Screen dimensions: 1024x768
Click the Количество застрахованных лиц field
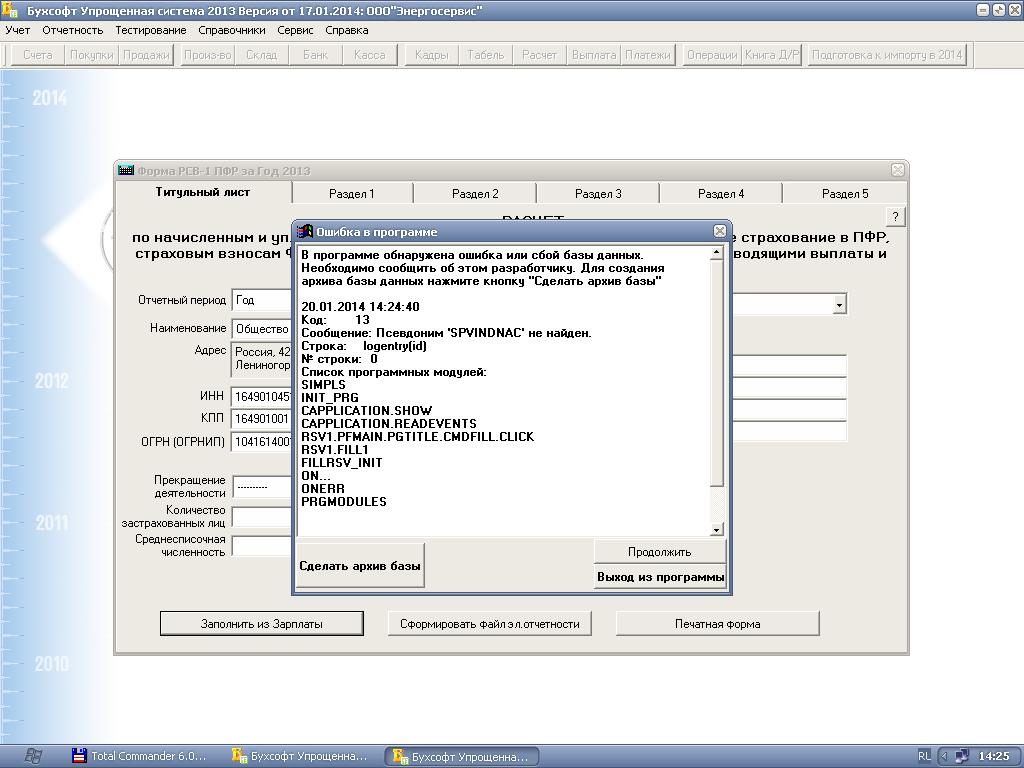pyautogui.click(x=262, y=517)
